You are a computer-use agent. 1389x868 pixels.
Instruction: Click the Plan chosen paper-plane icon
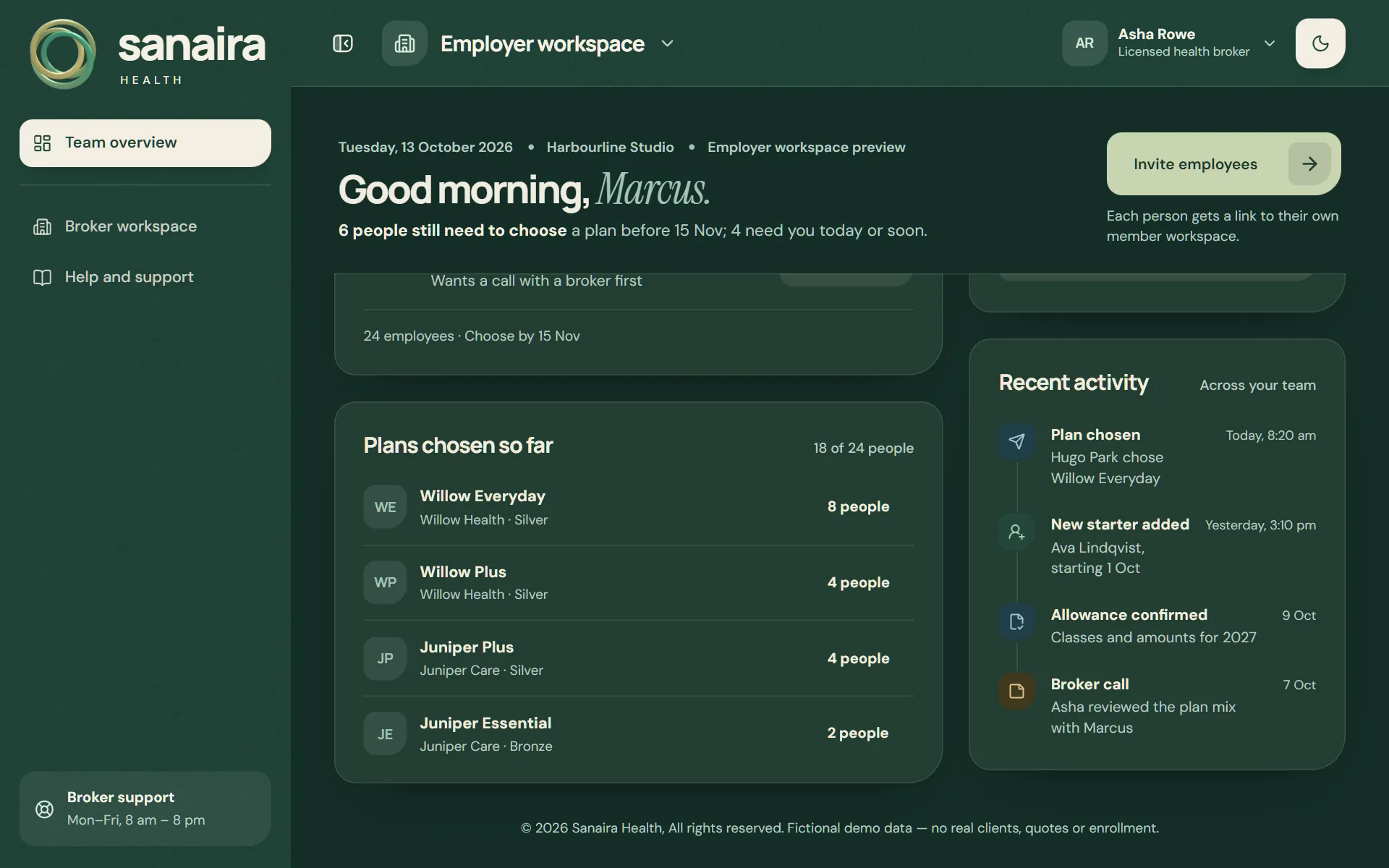(x=1016, y=441)
